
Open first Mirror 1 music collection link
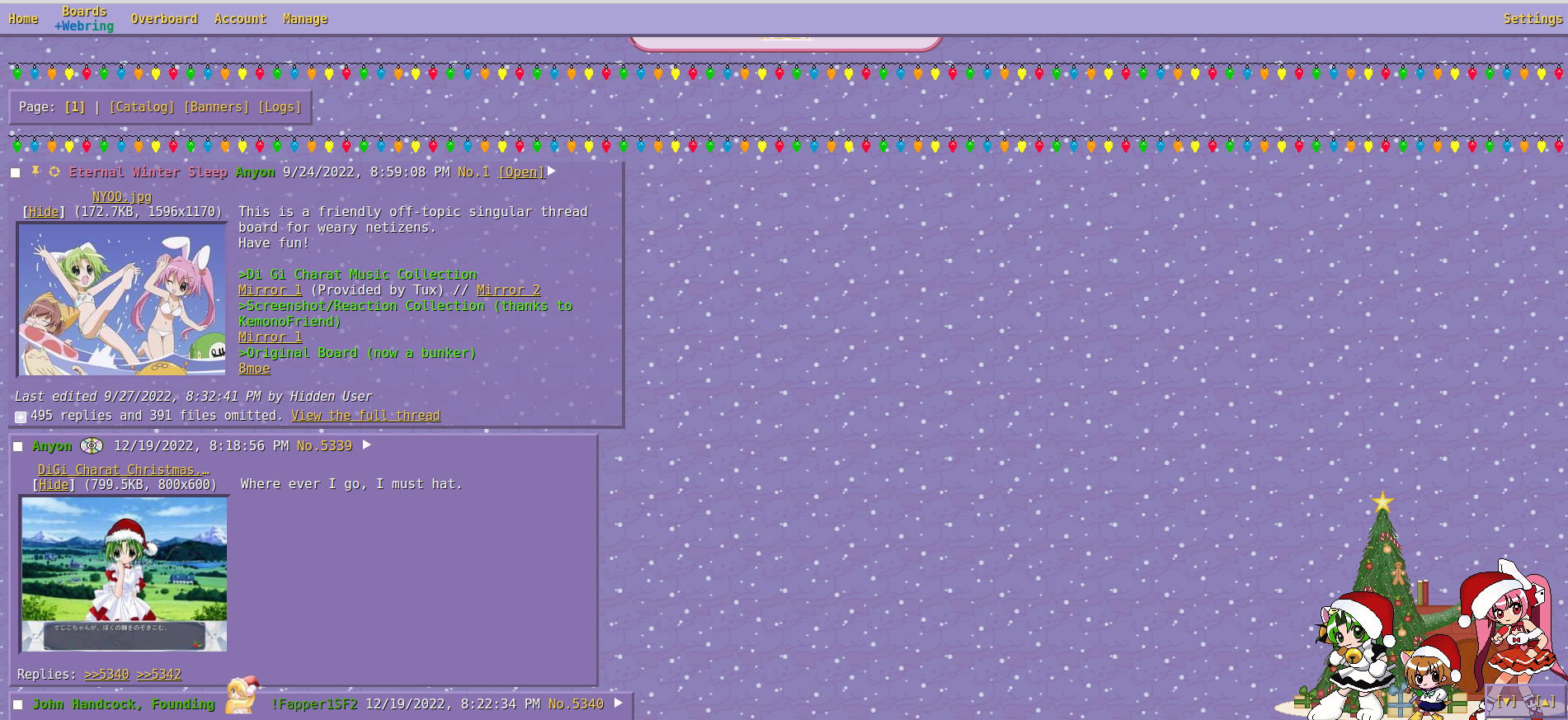pyautogui.click(x=270, y=290)
